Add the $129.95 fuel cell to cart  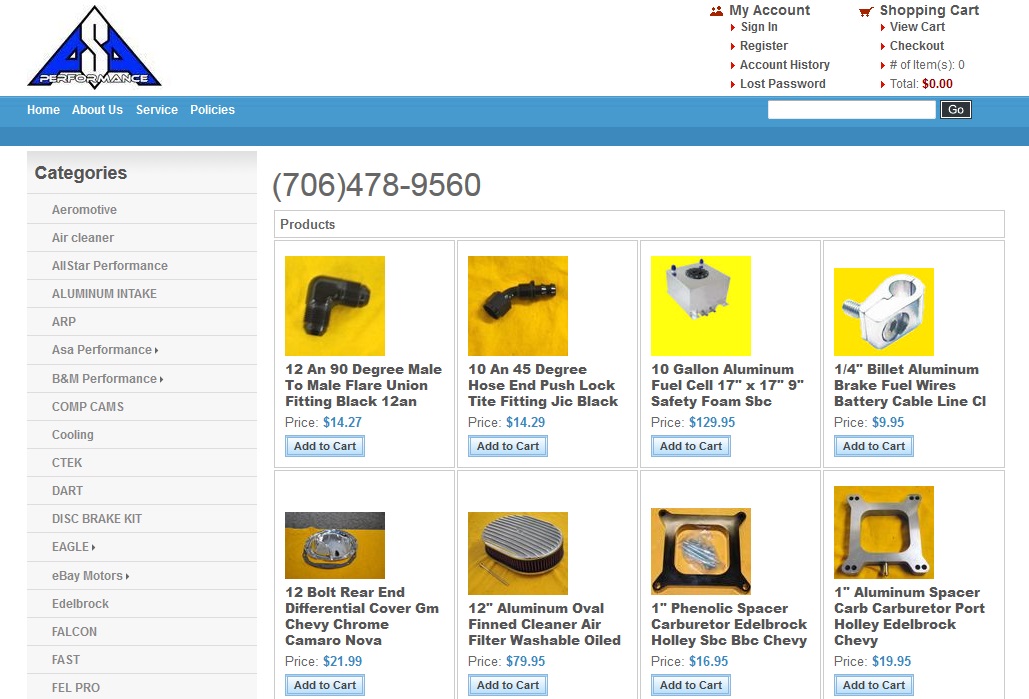[691, 446]
